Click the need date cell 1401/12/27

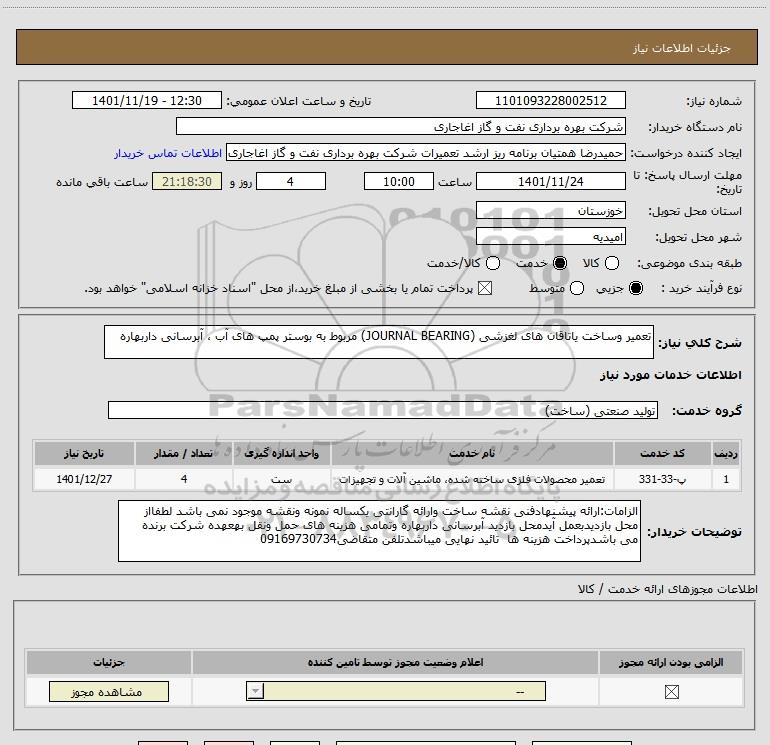click(84, 479)
